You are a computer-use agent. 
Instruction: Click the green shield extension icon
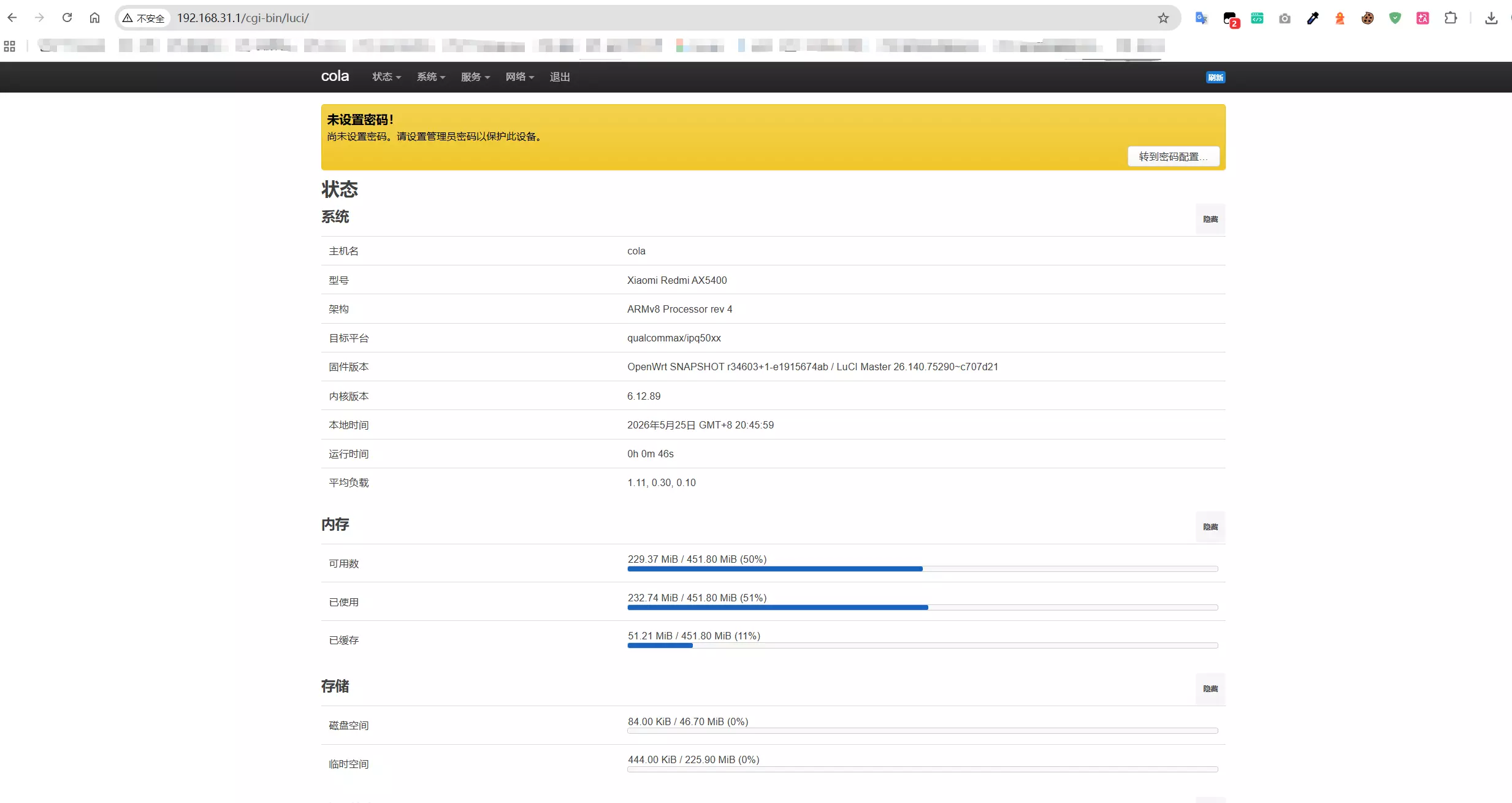pyautogui.click(x=1396, y=18)
